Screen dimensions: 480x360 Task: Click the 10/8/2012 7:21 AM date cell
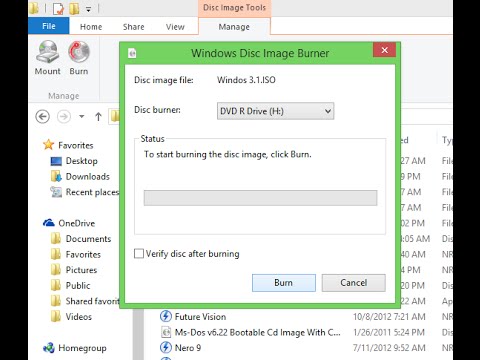click(389, 316)
